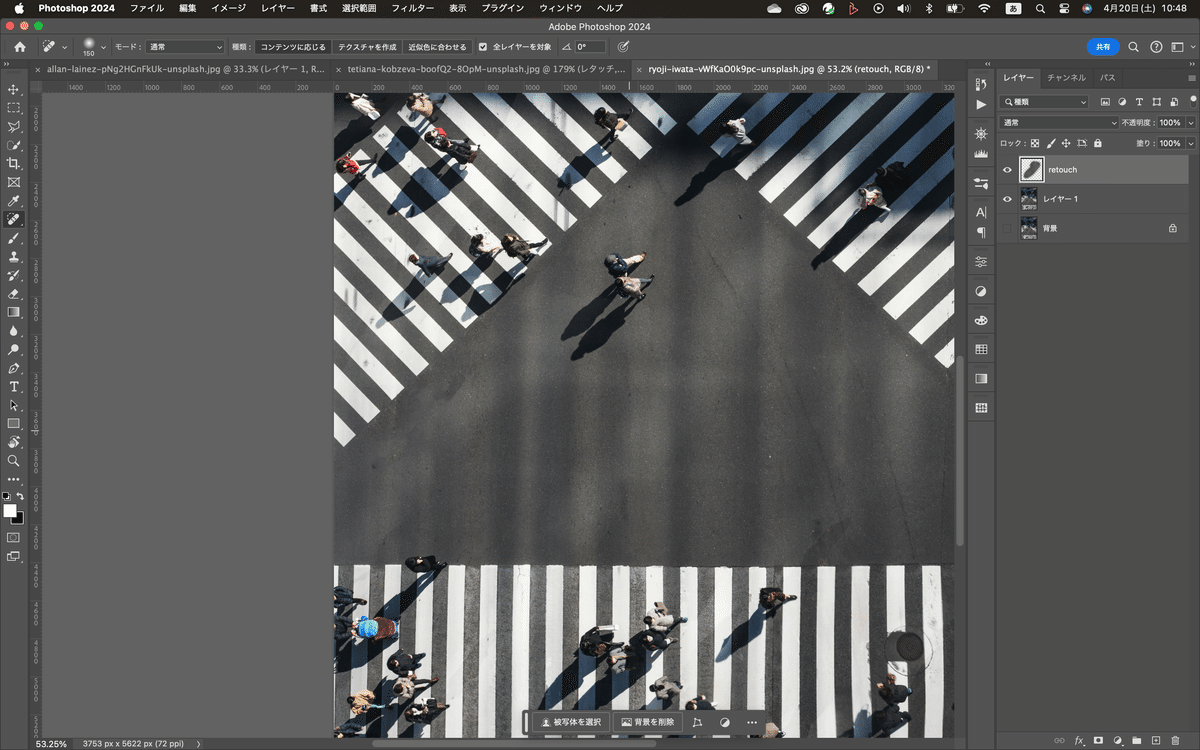Toggle visibility of レイヤー 1
Screen dimensions: 1200x750
click(1007, 199)
